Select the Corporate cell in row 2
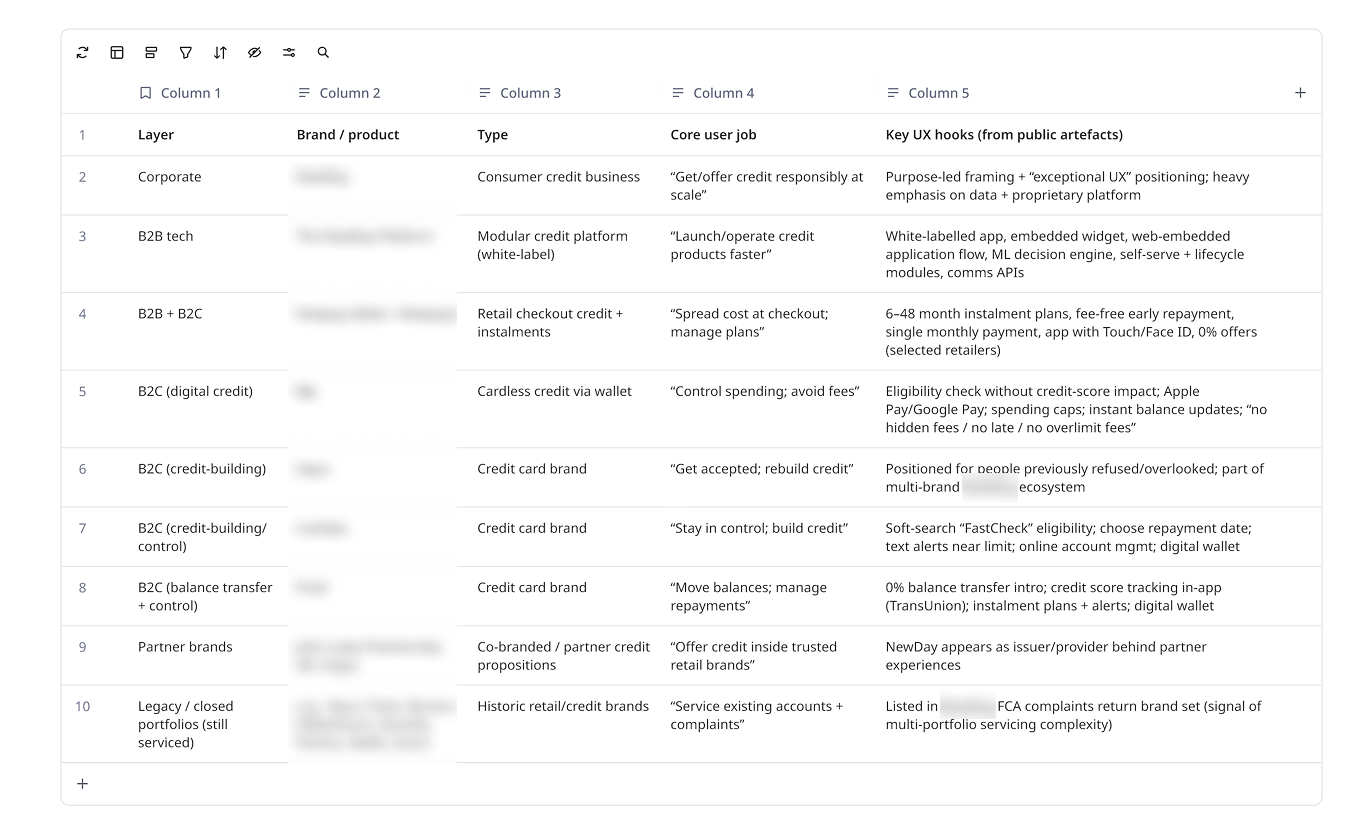 coord(168,176)
